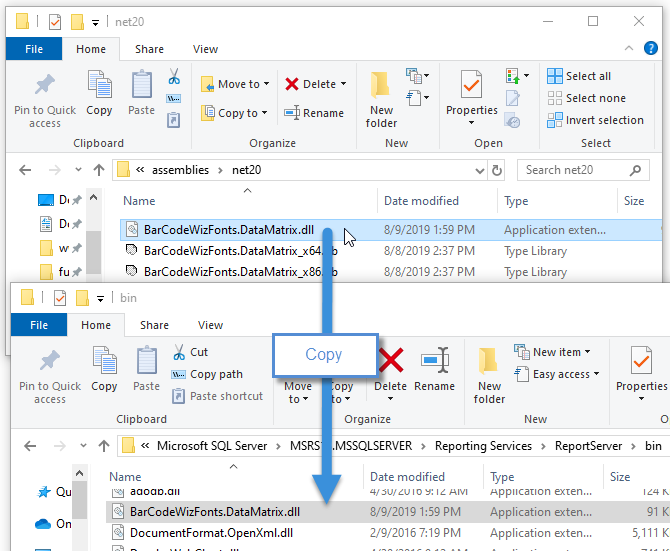Screen dimensions: 670x551
Task: Switch to Share tab in net20 window
Action: point(149,49)
